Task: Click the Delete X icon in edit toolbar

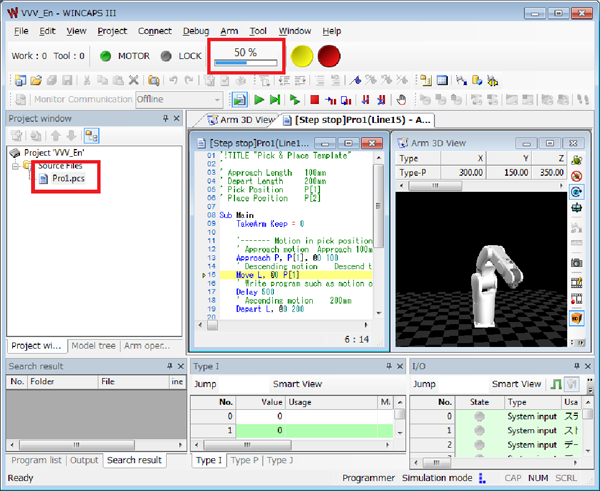Action: pos(133,80)
